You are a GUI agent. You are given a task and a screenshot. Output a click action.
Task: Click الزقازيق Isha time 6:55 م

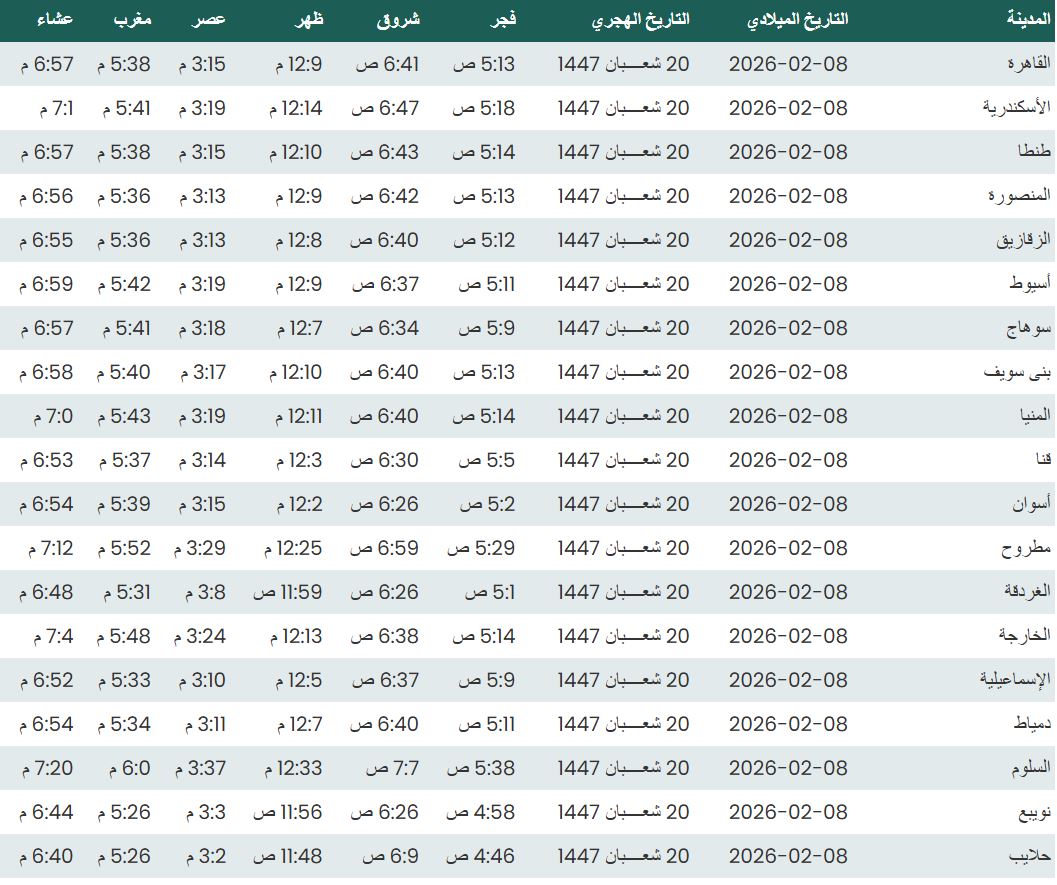[46, 240]
